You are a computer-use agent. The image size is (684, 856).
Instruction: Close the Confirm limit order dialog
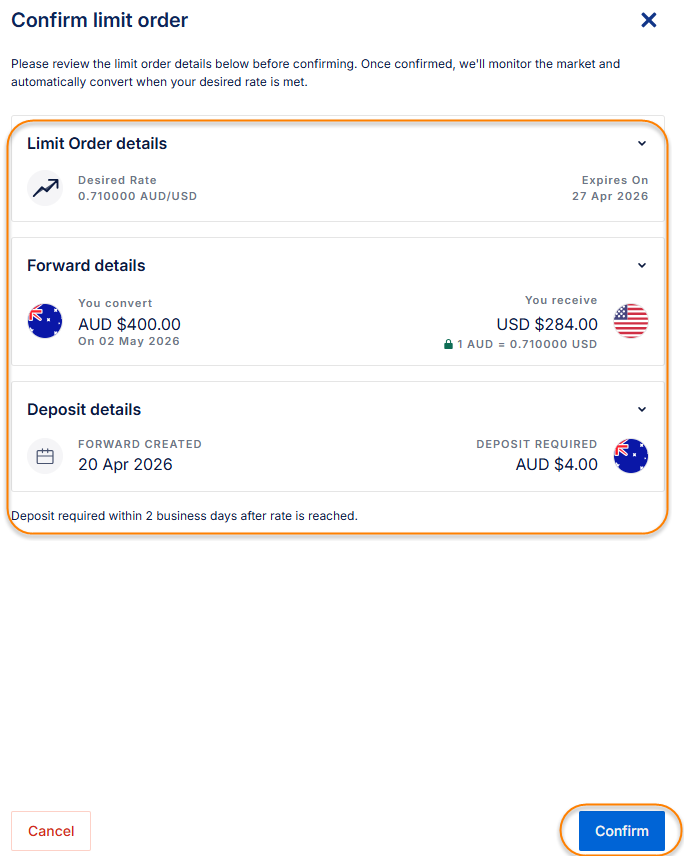(x=649, y=20)
